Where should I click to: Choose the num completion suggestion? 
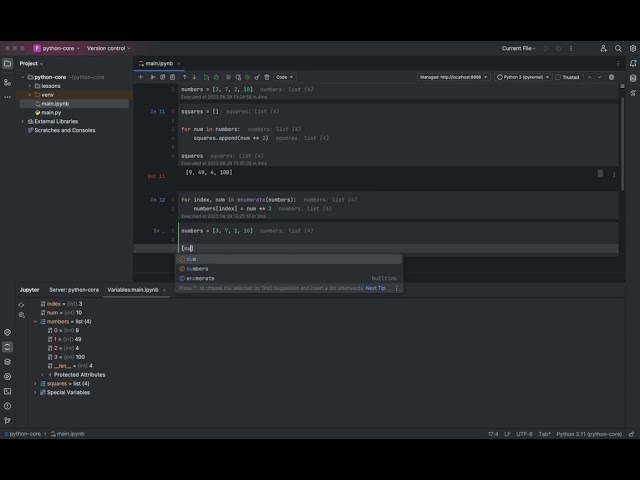click(289, 259)
